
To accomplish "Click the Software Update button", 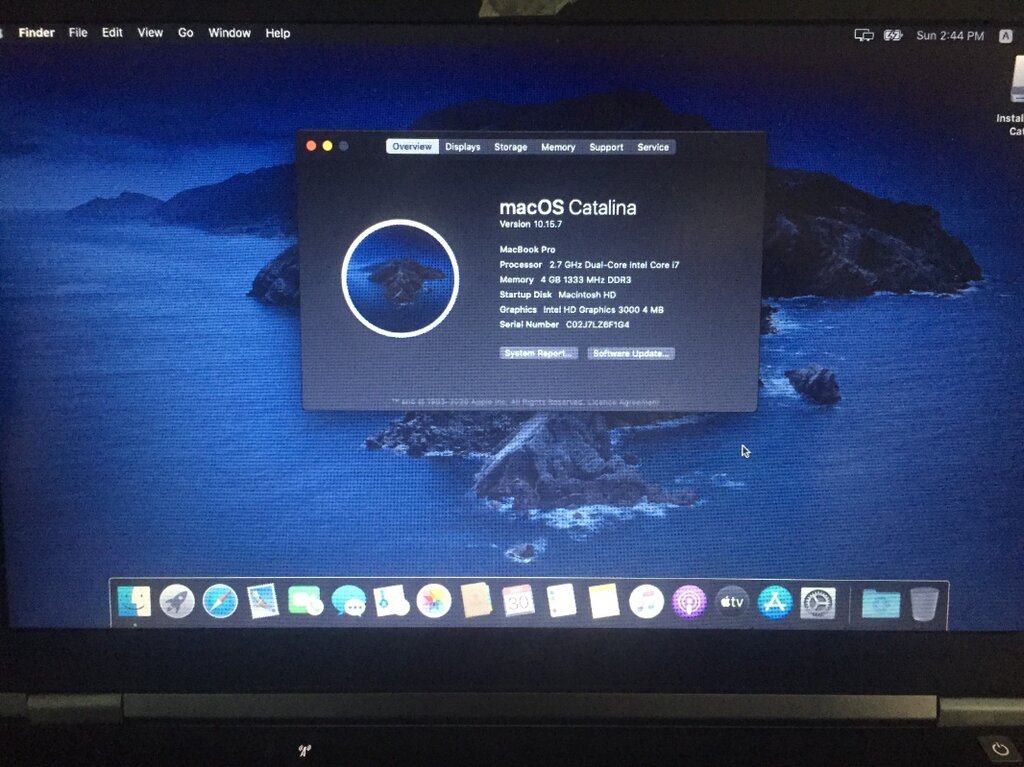I will [x=631, y=354].
